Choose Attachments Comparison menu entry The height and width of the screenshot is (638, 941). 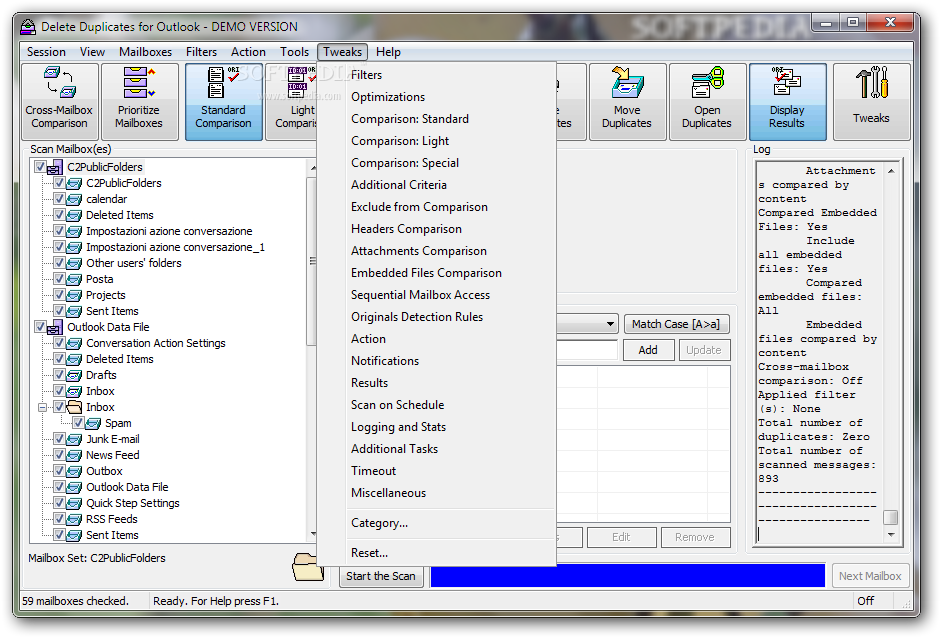(x=419, y=251)
